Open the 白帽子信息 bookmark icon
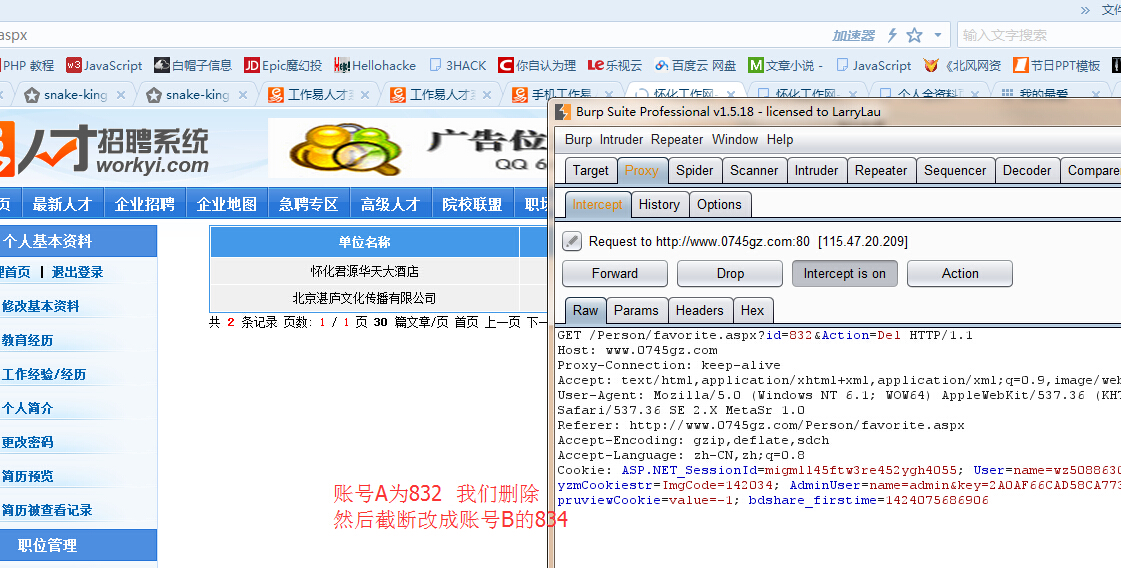 (x=162, y=65)
